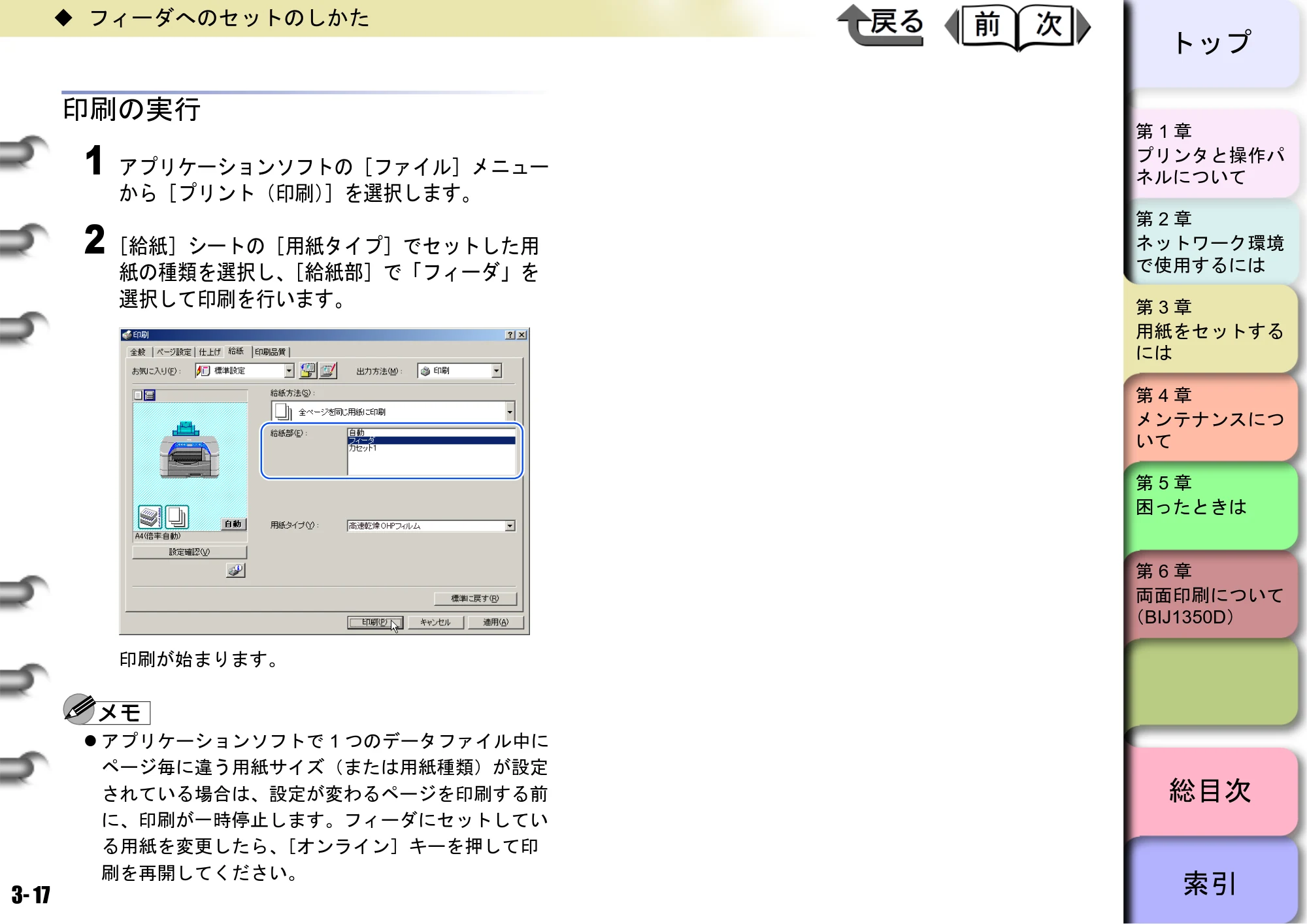Click the 標準に戻す button

(475, 599)
